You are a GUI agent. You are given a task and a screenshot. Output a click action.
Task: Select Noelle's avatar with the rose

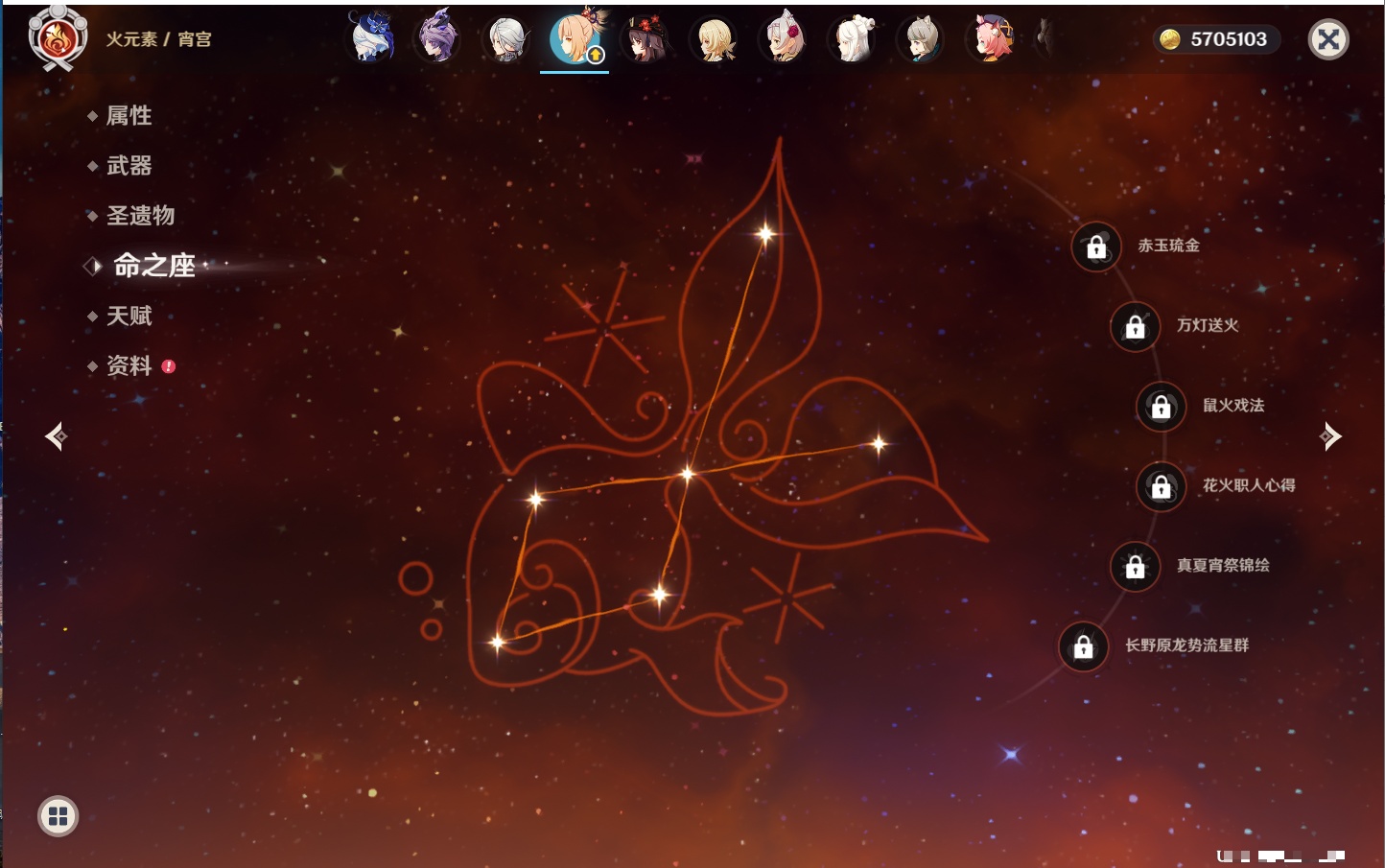784,39
